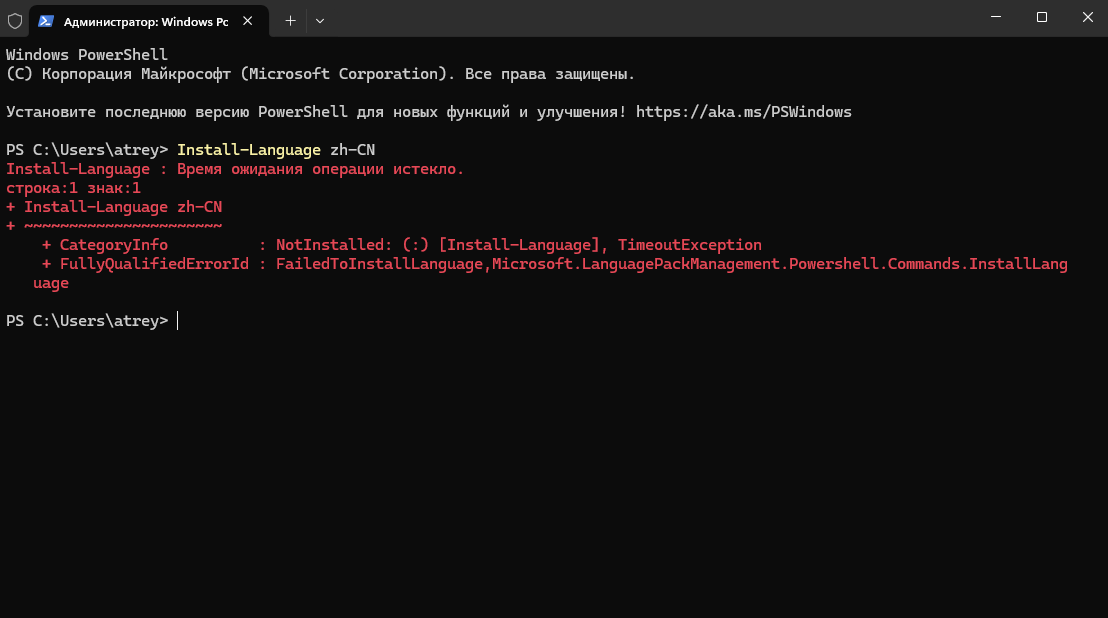Open the https://aka.ms/PSWindows link

point(743,112)
